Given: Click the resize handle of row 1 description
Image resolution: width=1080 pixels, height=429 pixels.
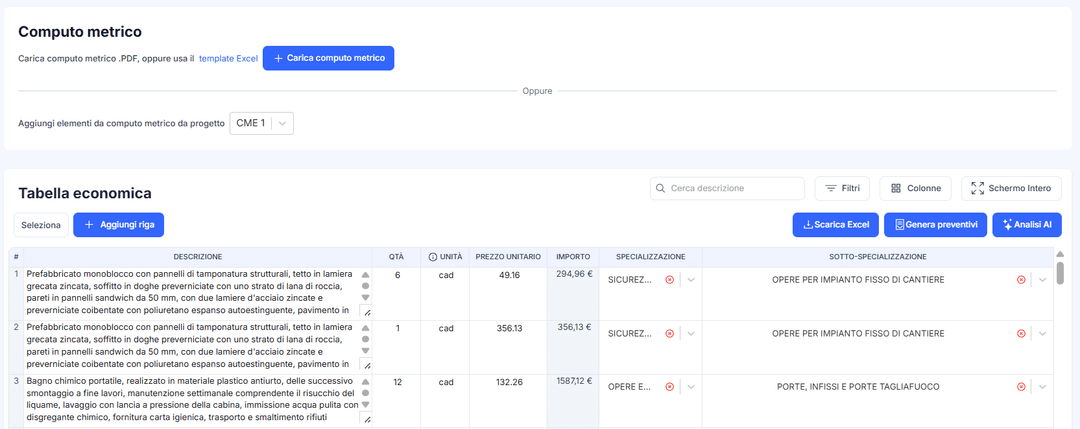Looking at the screenshot, I should tap(366, 312).
